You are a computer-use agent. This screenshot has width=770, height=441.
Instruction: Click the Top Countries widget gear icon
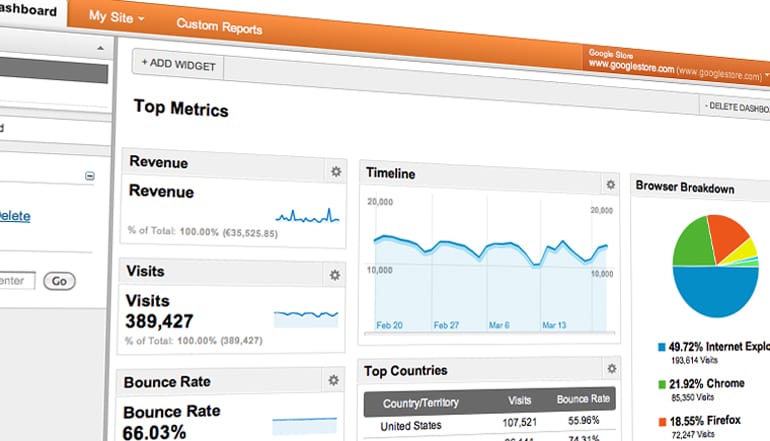click(x=610, y=369)
